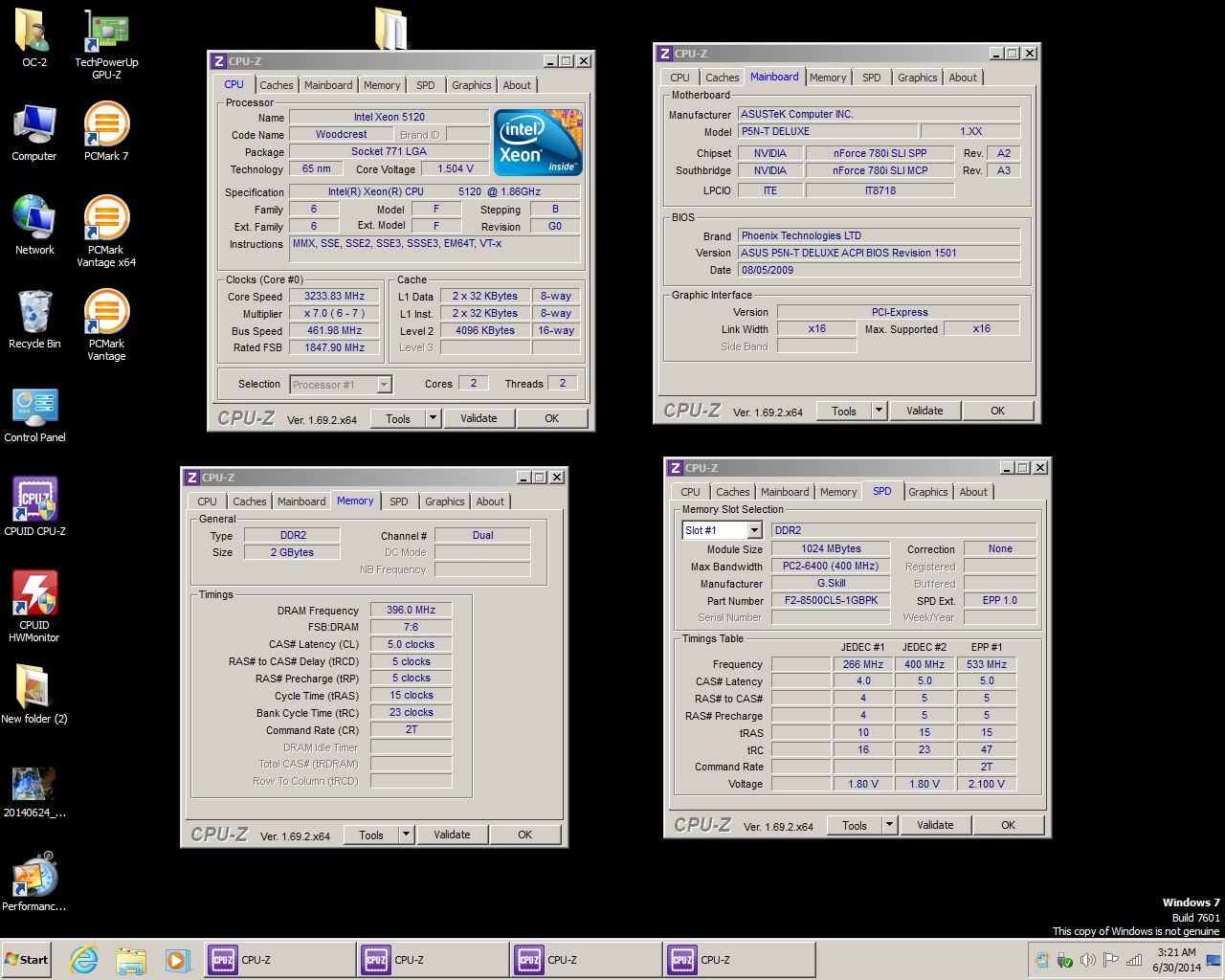Screen dimensions: 1225x980
Task: Click OK in the Memory window
Action: tap(525, 835)
